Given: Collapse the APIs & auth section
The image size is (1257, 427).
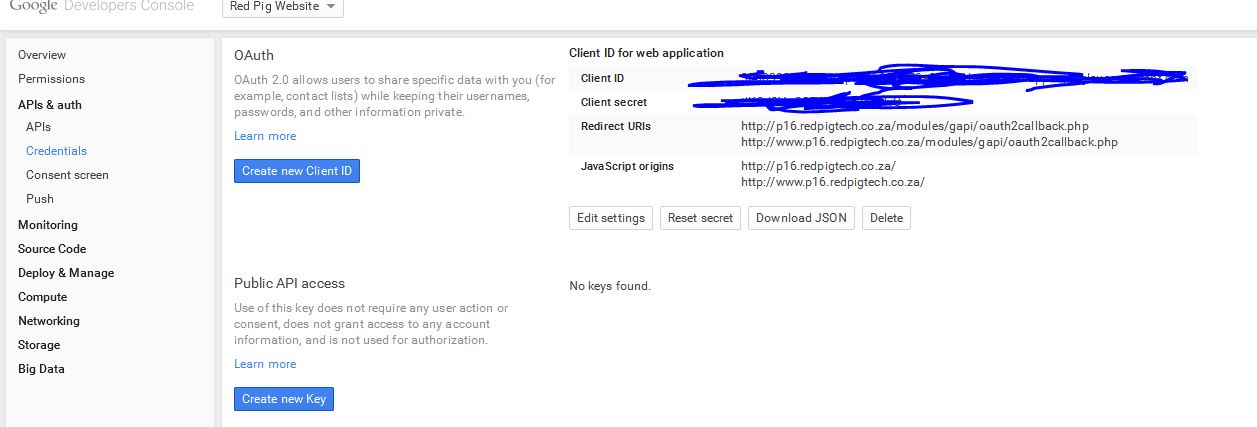Looking at the screenshot, I should [x=50, y=105].
